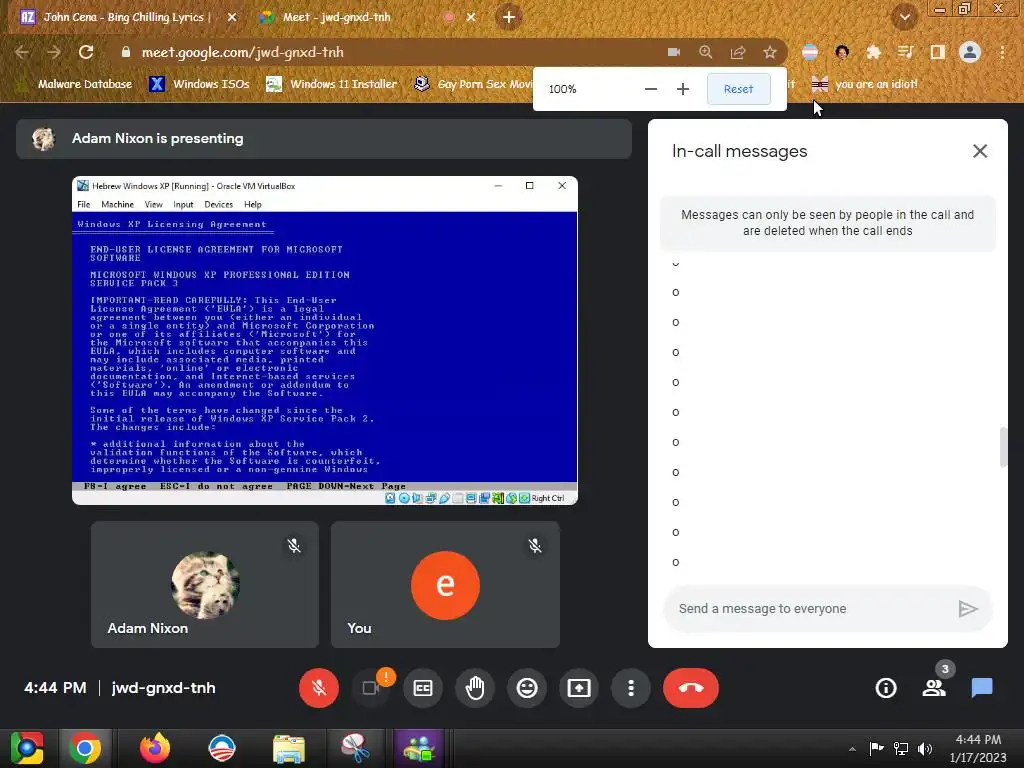Toggle closed captions button

[x=423, y=688]
